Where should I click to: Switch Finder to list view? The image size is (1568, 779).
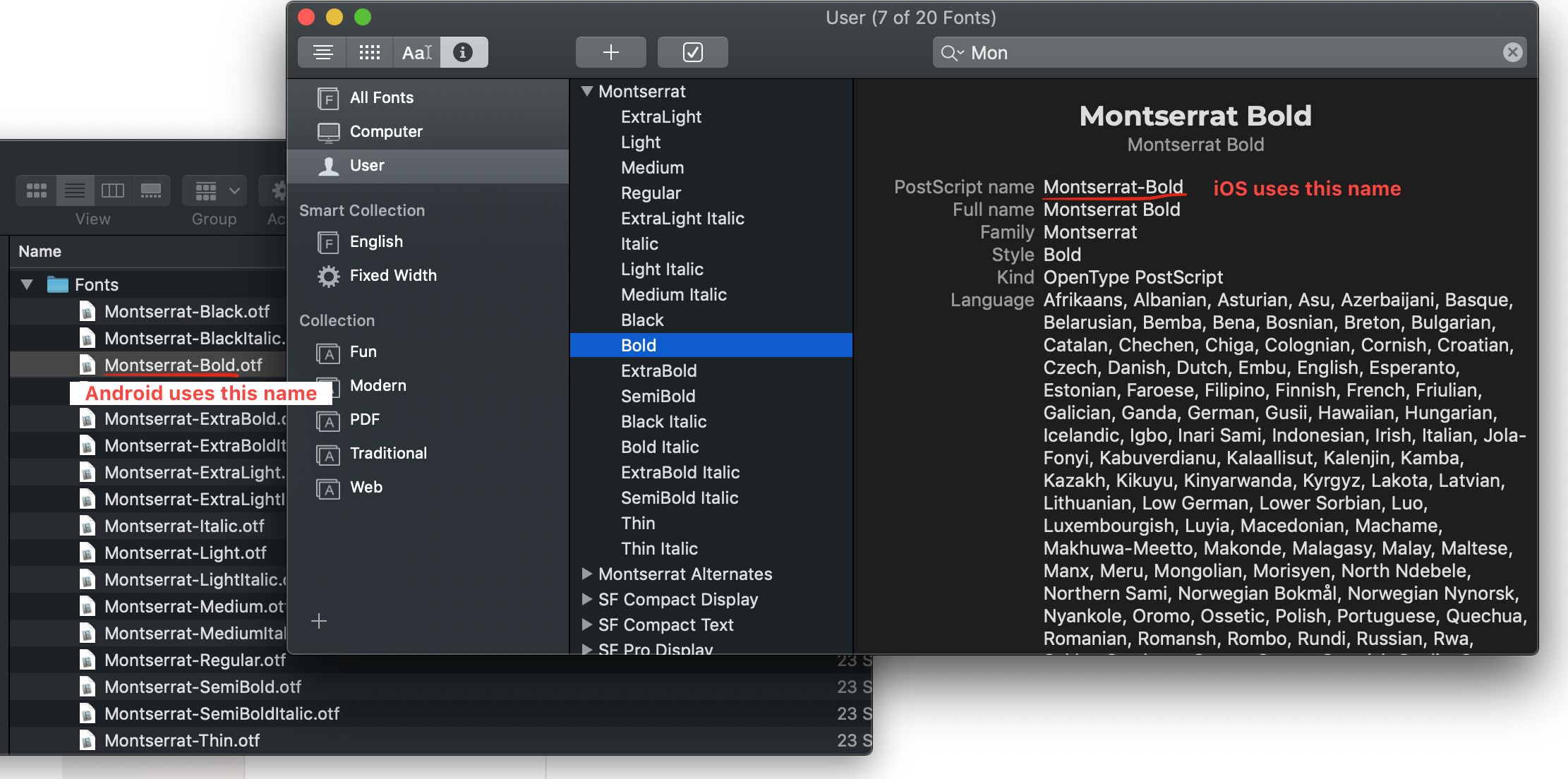click(x=75, y=191)
